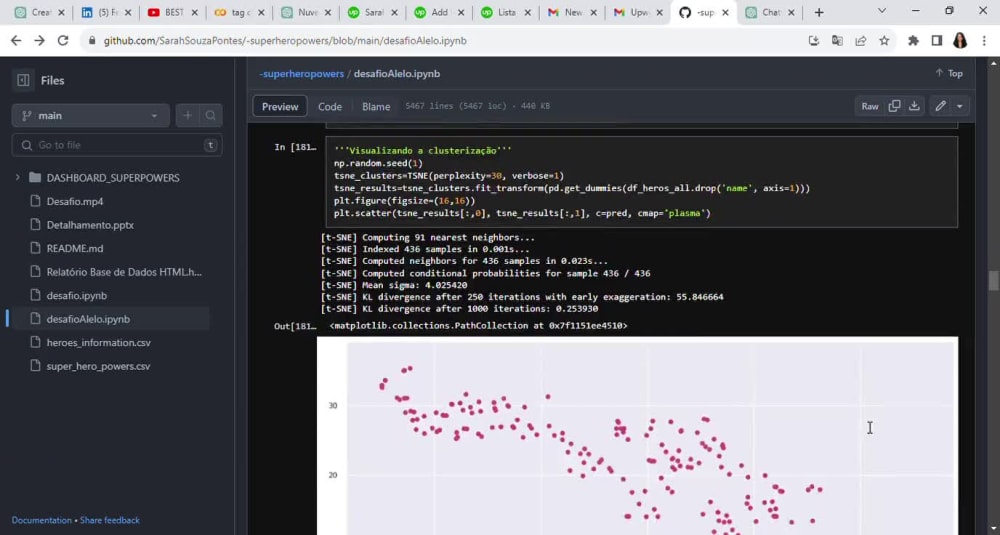The width and height of the screenshot is (1000, 535).
Task: Switch to the YouTube BEST tab
Action: point(172,12)
